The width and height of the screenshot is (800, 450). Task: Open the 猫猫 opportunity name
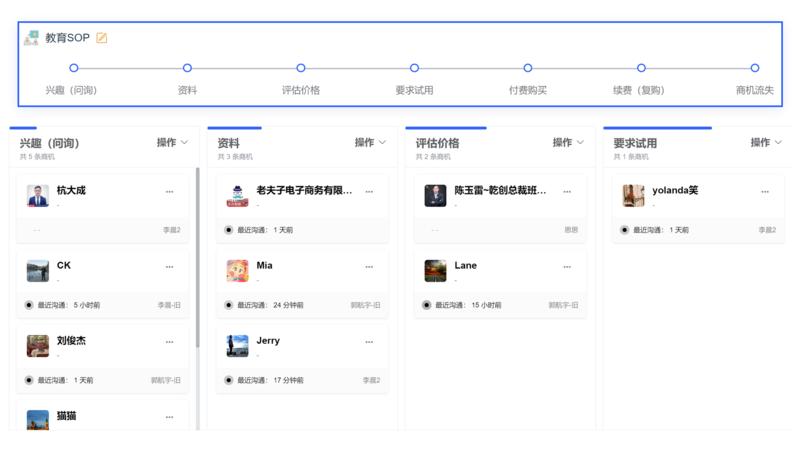[x=66, y=416]
